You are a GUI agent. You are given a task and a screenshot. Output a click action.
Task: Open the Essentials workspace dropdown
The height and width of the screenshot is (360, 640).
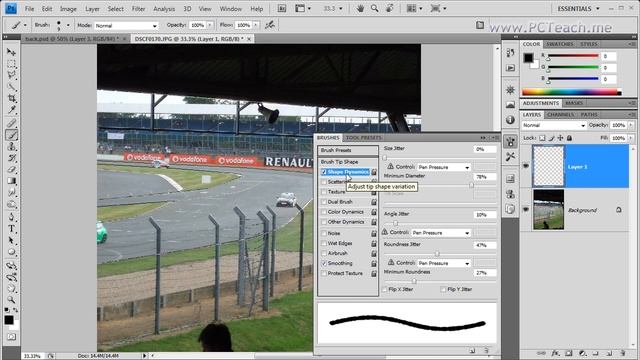click(579, 9)
